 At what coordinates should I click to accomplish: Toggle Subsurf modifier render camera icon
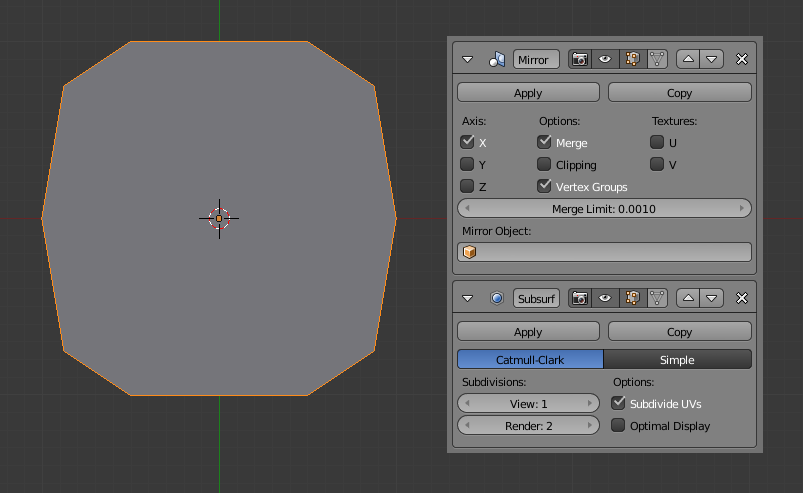pos(579,298)
